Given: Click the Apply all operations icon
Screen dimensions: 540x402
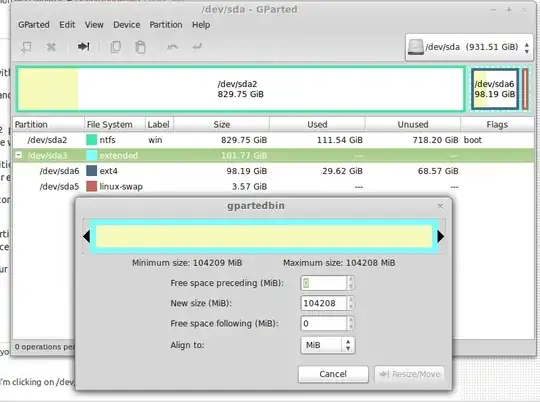Looking at the screenshot, I should [197, 47].
